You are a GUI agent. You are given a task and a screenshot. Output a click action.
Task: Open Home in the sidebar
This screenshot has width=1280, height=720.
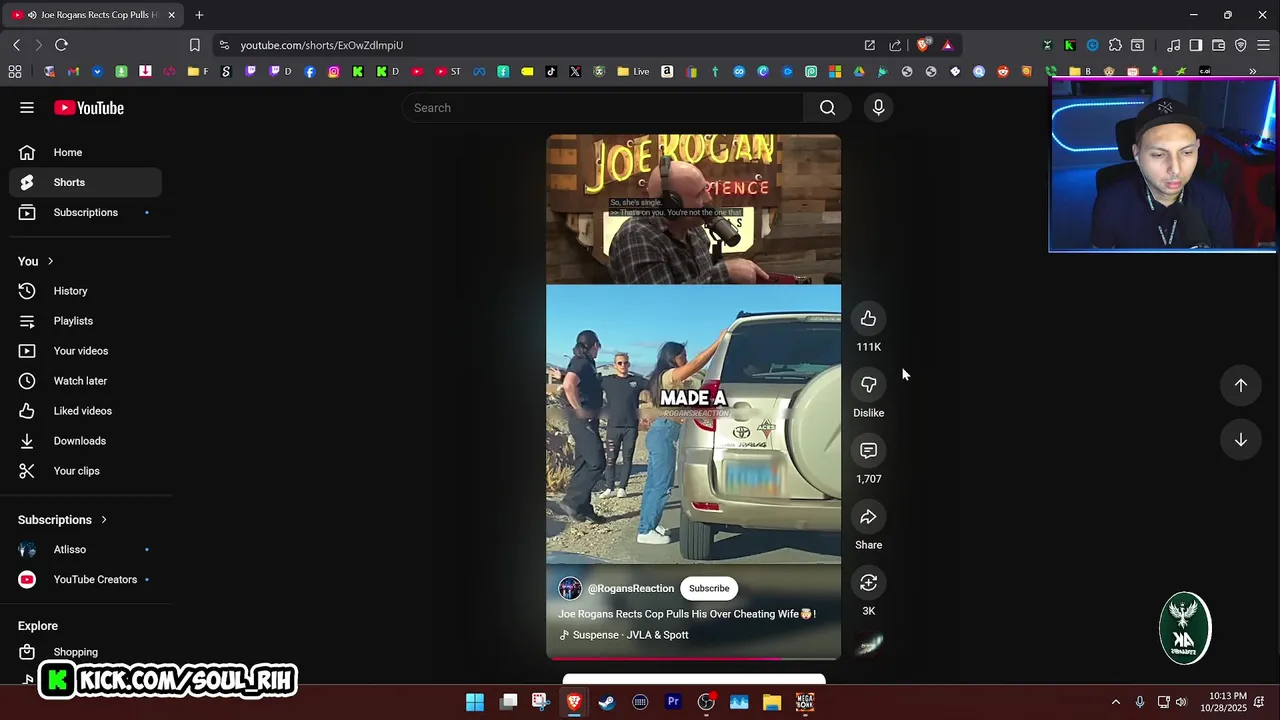point(86,152)
